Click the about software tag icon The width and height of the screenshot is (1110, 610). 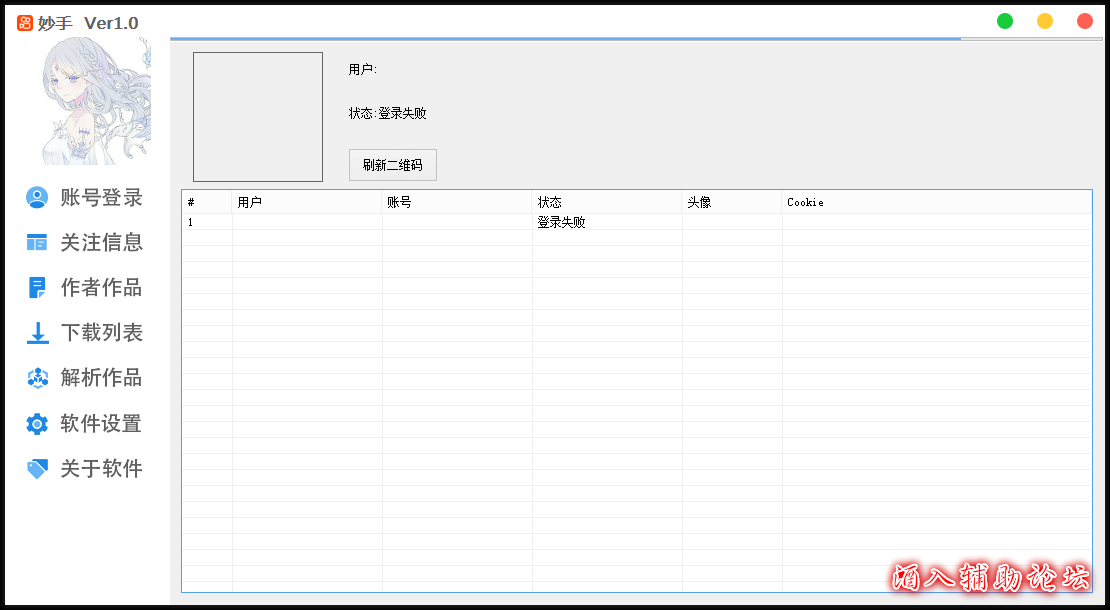point(37,469)
